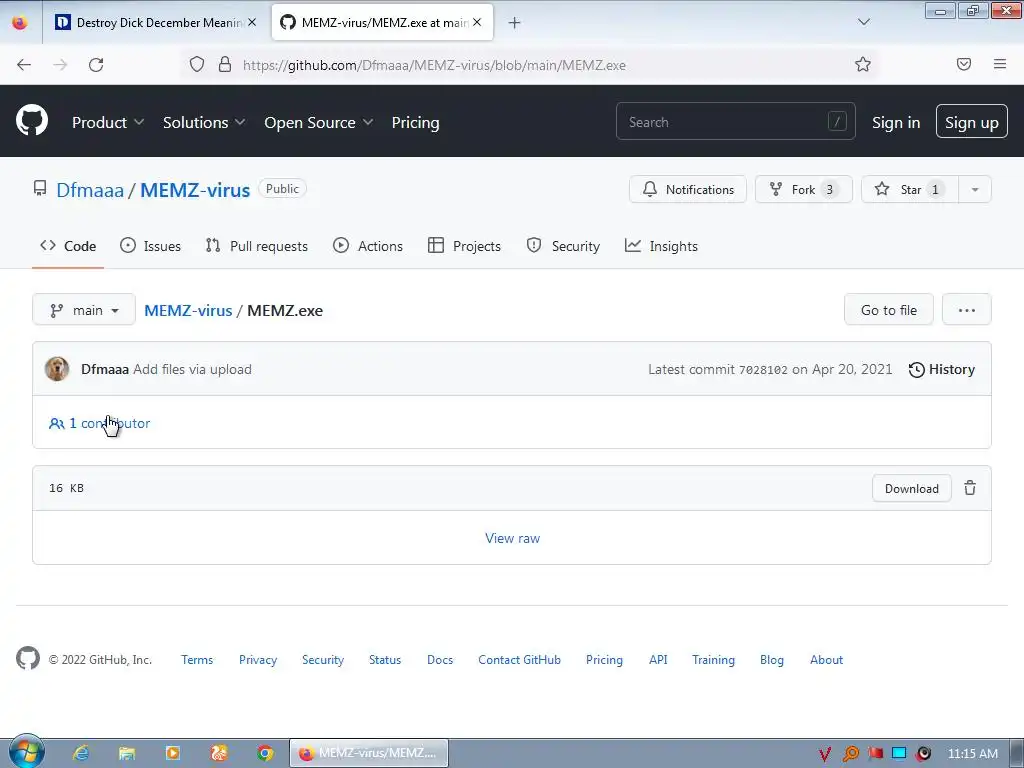Open the Pricing link in header
This screenshot has width=1024, height=768.
point(415,123)
